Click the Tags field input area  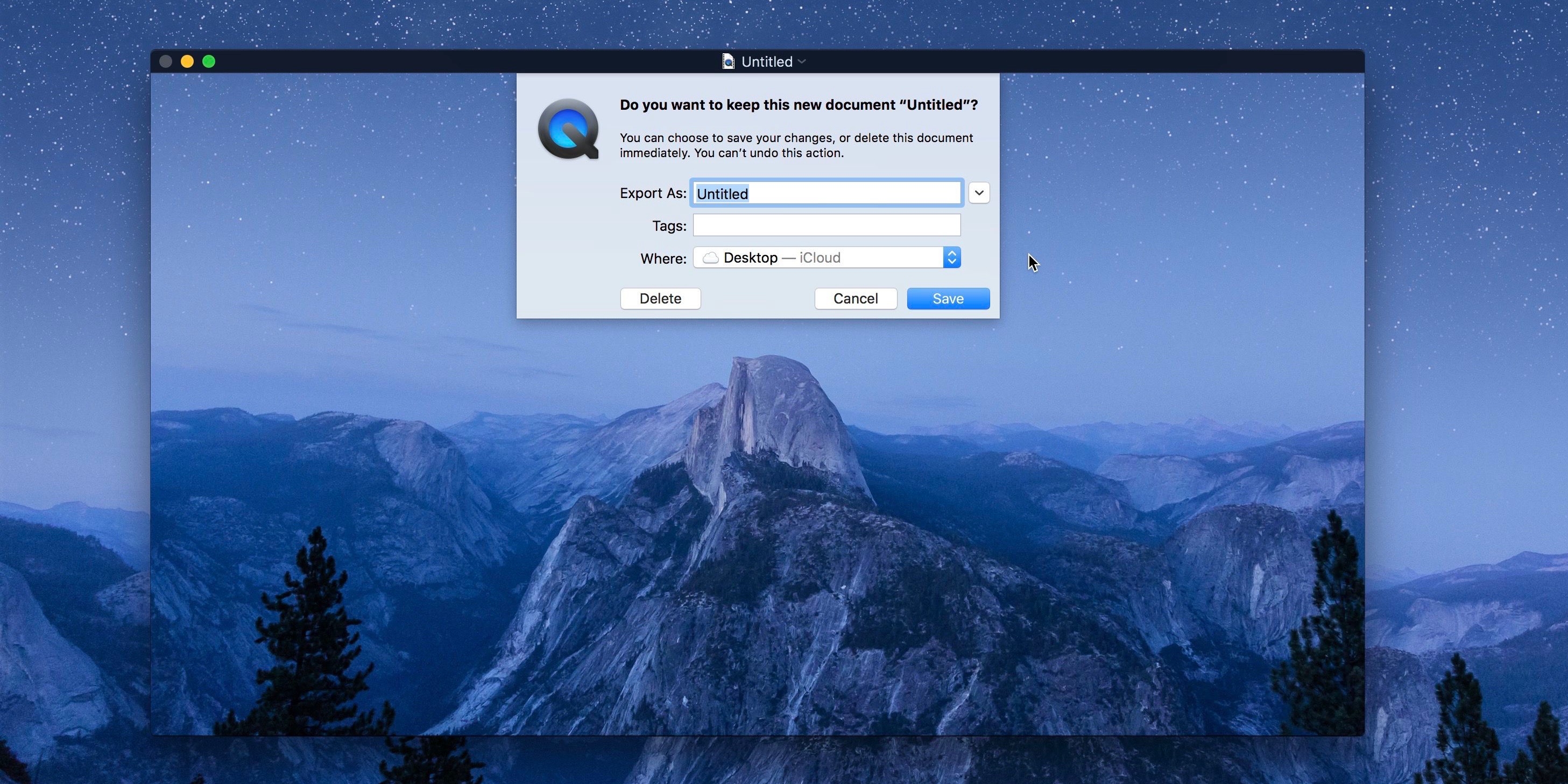827,225
